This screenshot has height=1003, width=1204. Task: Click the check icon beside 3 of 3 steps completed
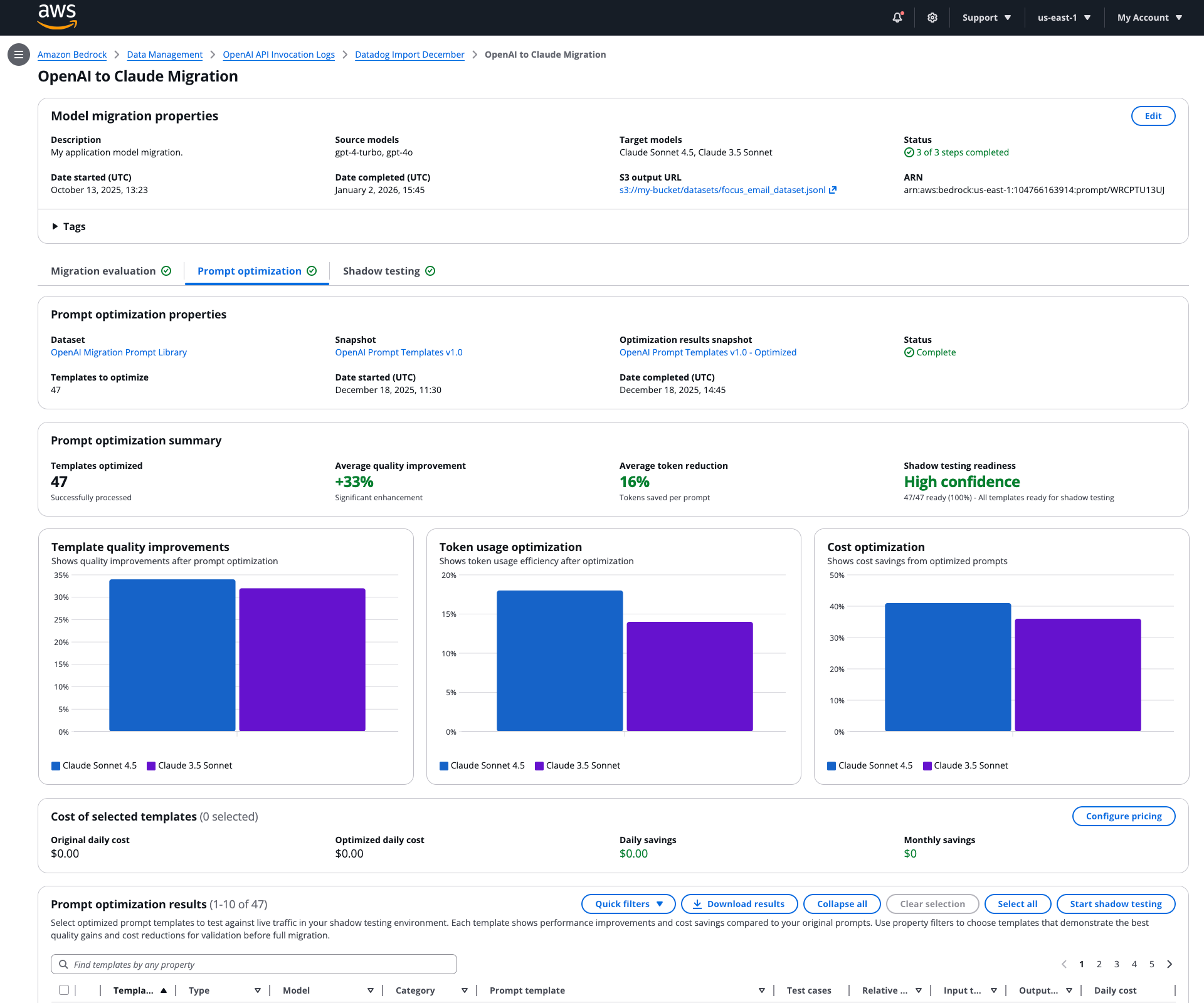coord(909,152)
